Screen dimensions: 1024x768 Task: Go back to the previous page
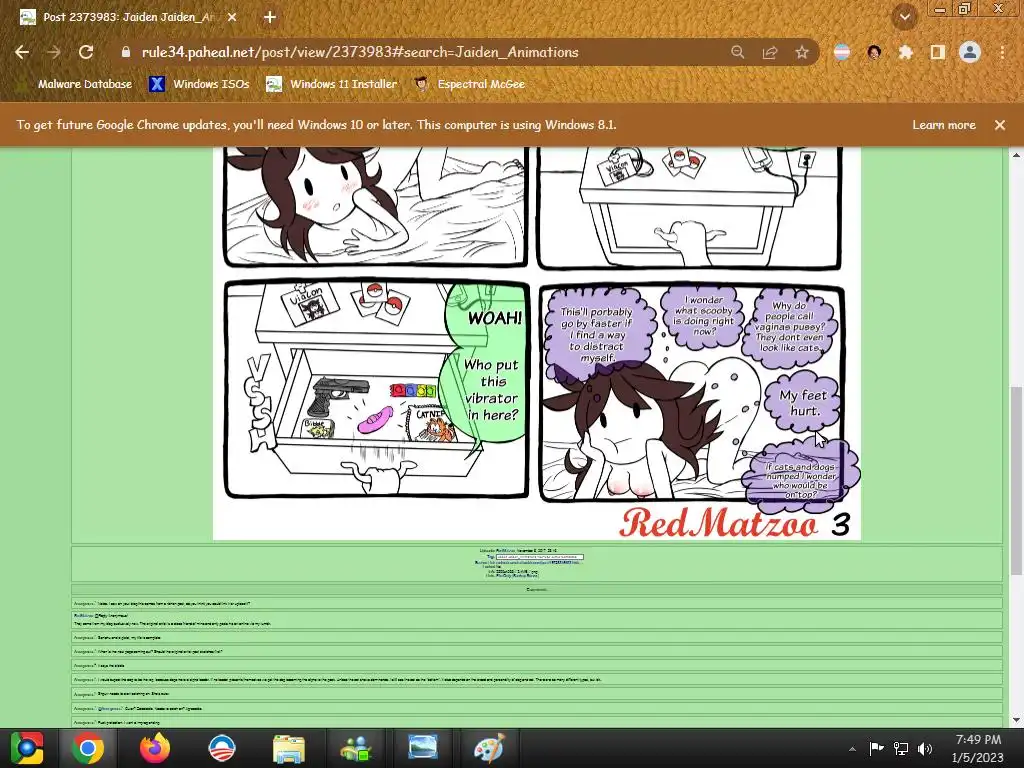(x=22, y=52)
